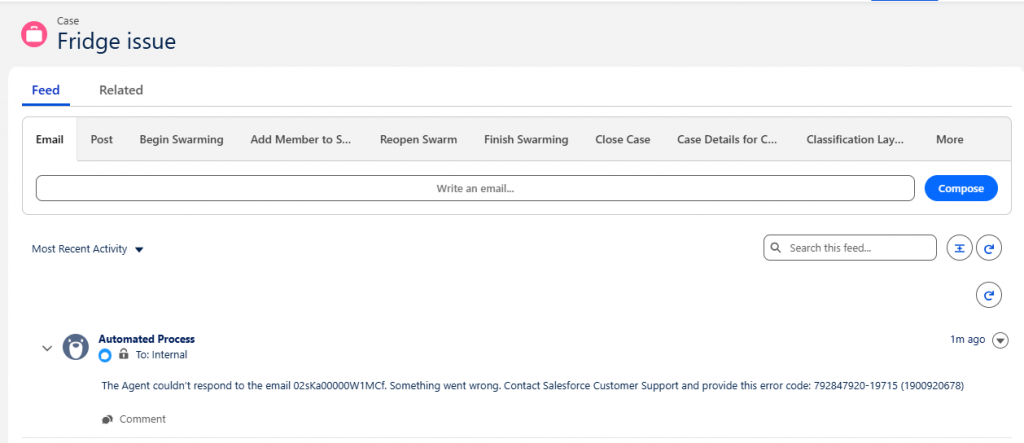Click the Comment speech bubble icon
Screen dimensions: 1024x443
[107, 419]
